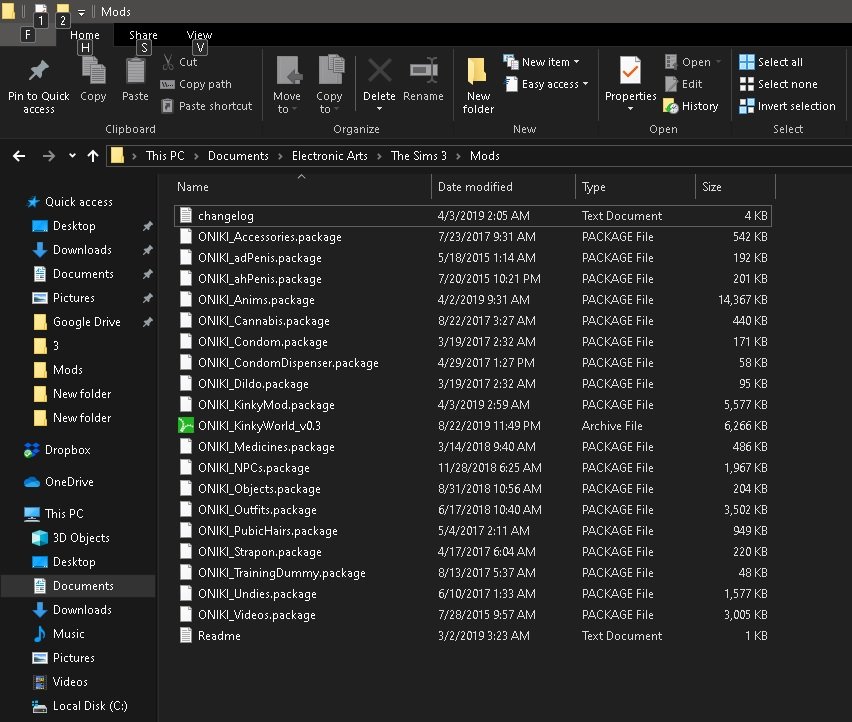Click The Sims 3 breadcrumb
852x722 pixels.
tap(419, 156)
